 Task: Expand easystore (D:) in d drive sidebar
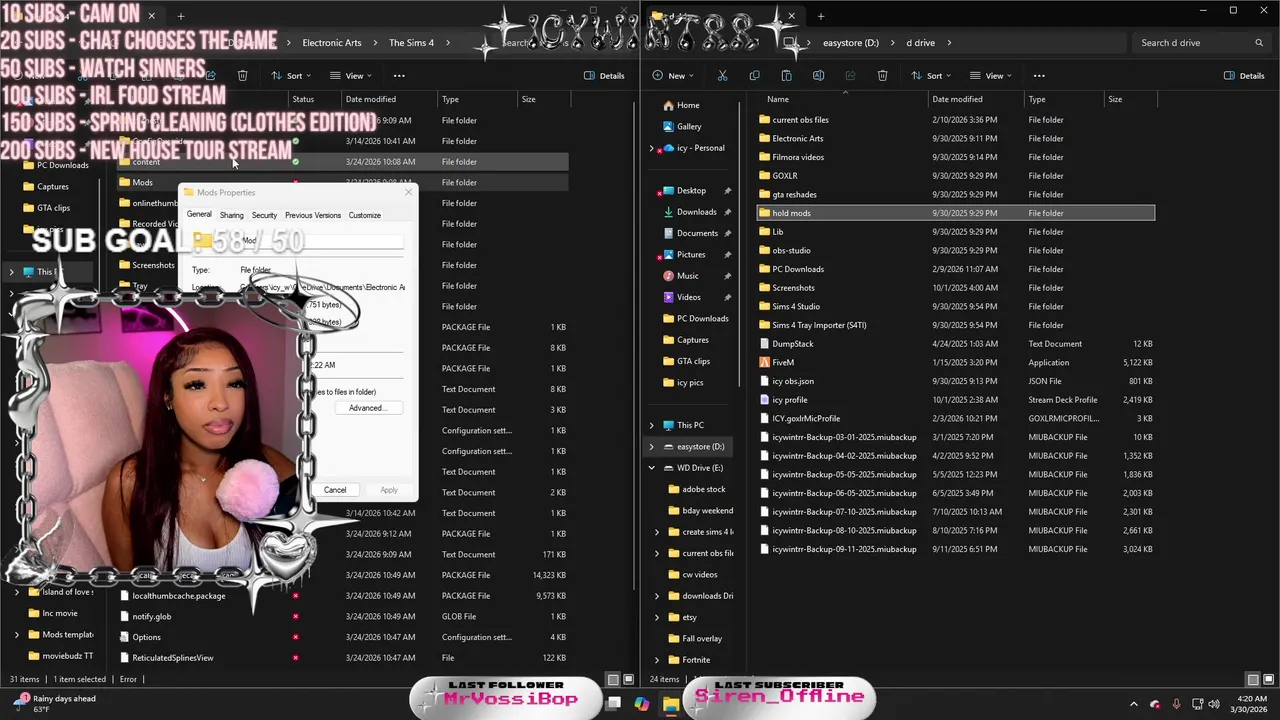pos(652,446)
